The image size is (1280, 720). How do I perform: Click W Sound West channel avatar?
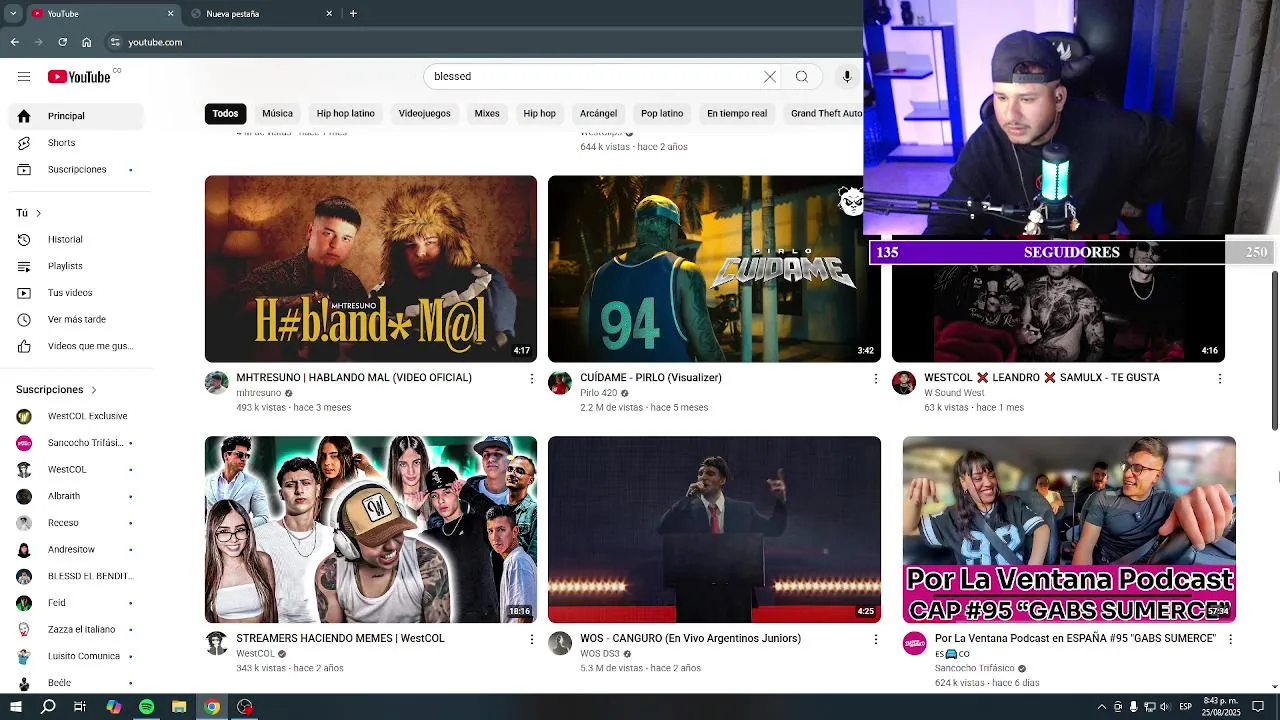(x=904, y=383)
